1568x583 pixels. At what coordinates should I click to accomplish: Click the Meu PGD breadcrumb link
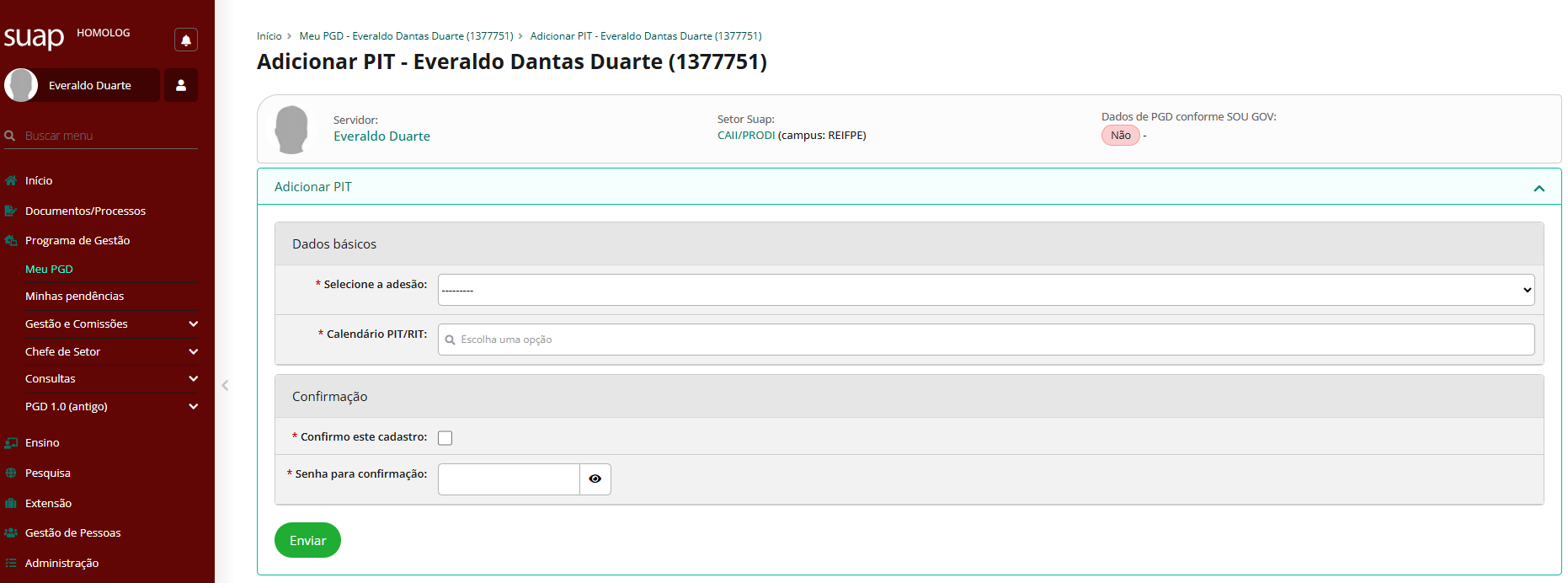[x=406, y=36]
